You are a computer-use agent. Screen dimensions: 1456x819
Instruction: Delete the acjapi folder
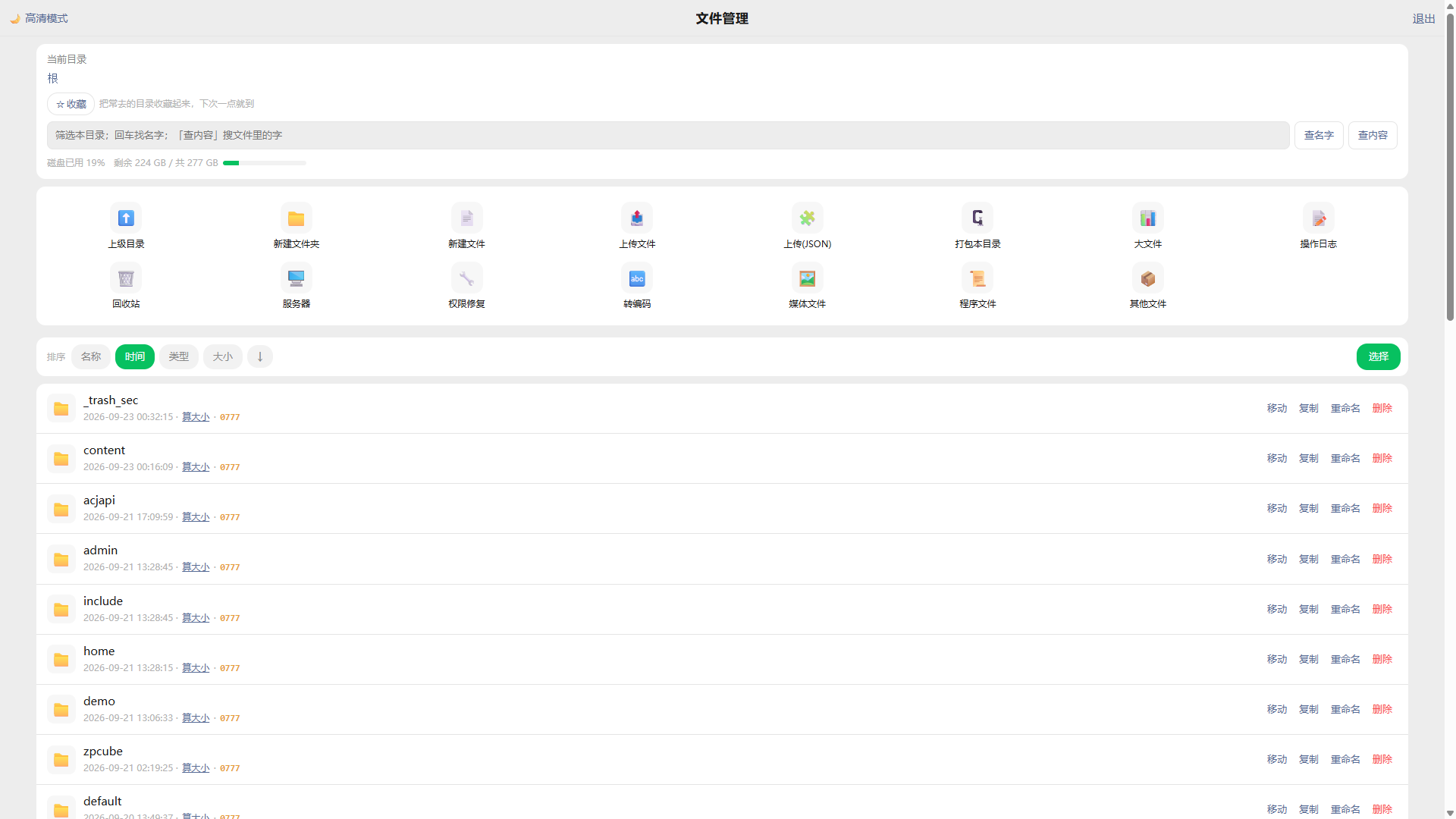(1382, 508)
